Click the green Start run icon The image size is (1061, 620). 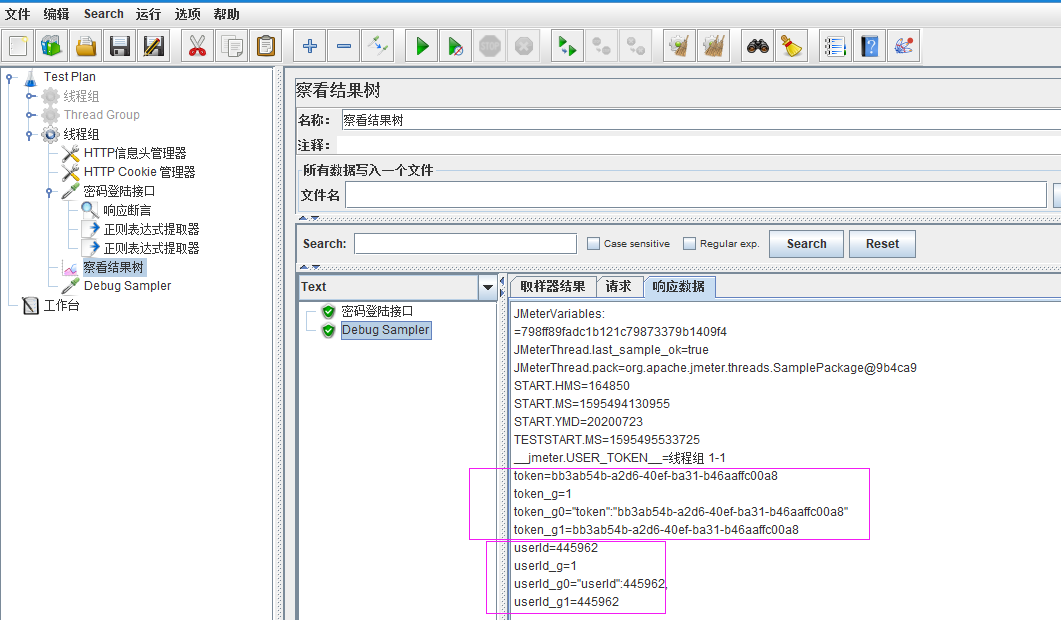[423, 46]
